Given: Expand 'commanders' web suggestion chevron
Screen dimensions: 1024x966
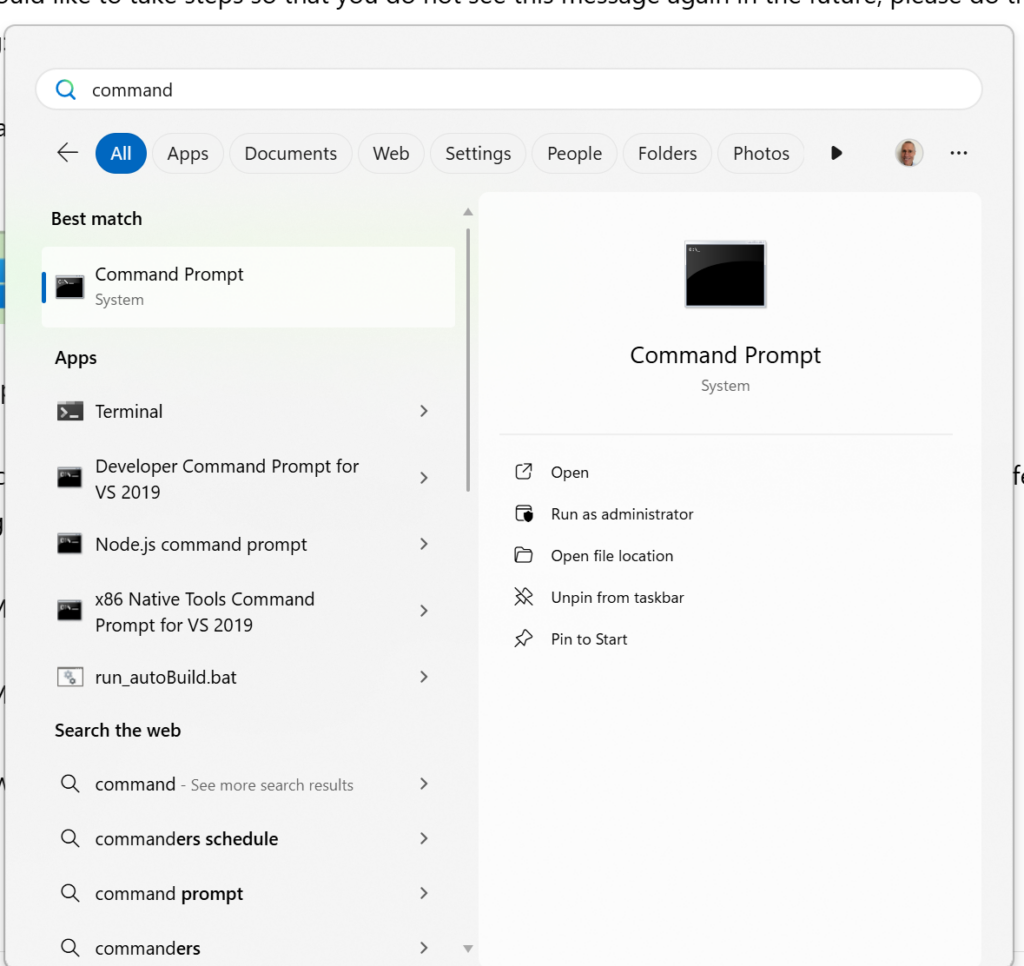Looking at the screenshot, I should [424, 948].
